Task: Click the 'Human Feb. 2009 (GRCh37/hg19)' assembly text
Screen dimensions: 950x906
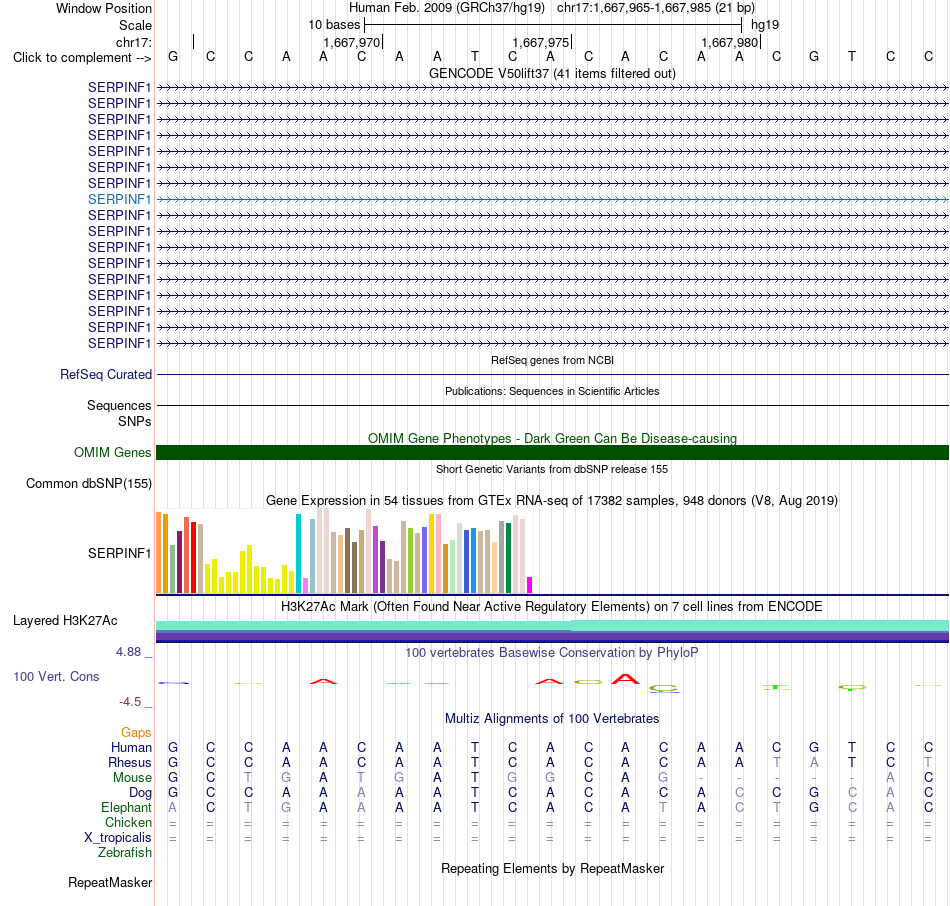Action: [447, 8]
